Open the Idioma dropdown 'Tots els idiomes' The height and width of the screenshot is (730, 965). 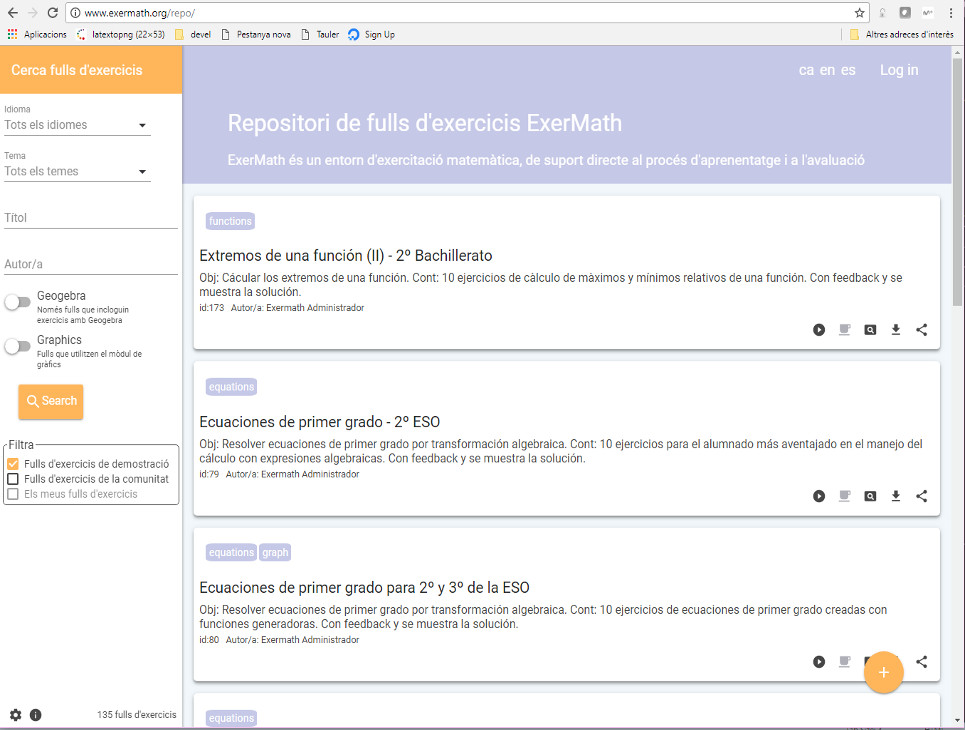pyautogui.click(x=77, y=125)
